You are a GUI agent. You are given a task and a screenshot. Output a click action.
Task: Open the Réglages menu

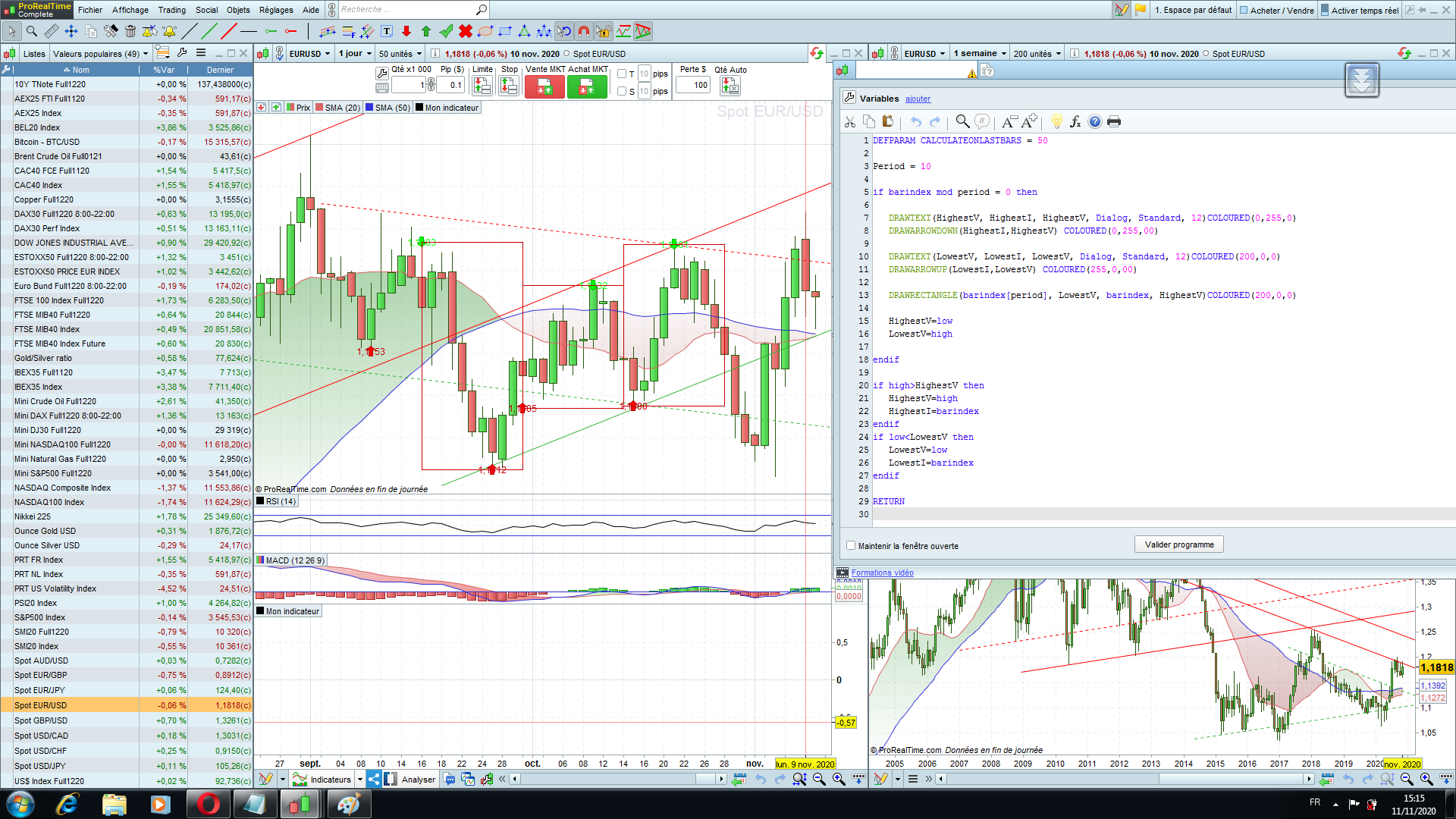click(276, 10)
